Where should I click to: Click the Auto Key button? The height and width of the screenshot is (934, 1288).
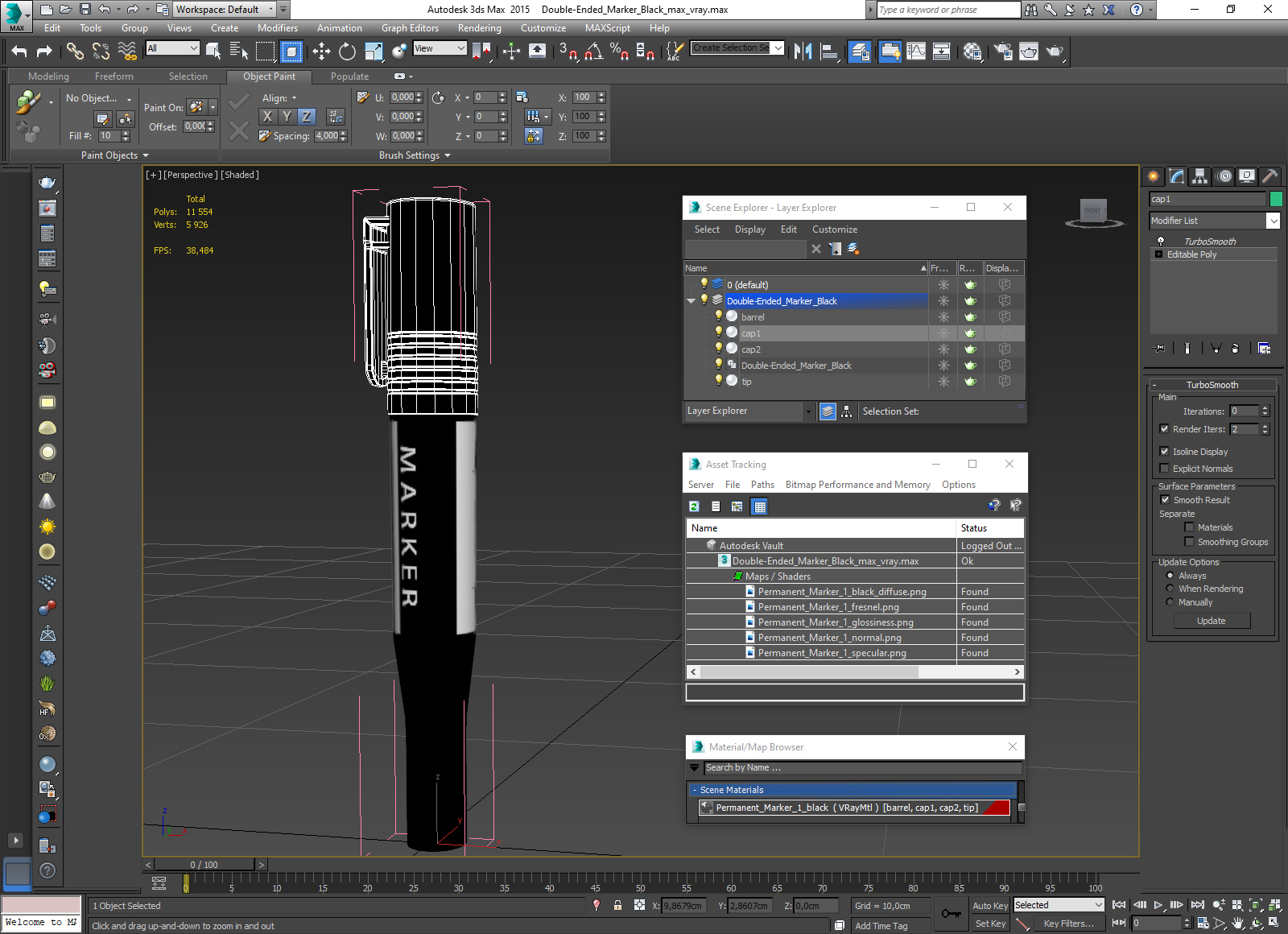990,905
